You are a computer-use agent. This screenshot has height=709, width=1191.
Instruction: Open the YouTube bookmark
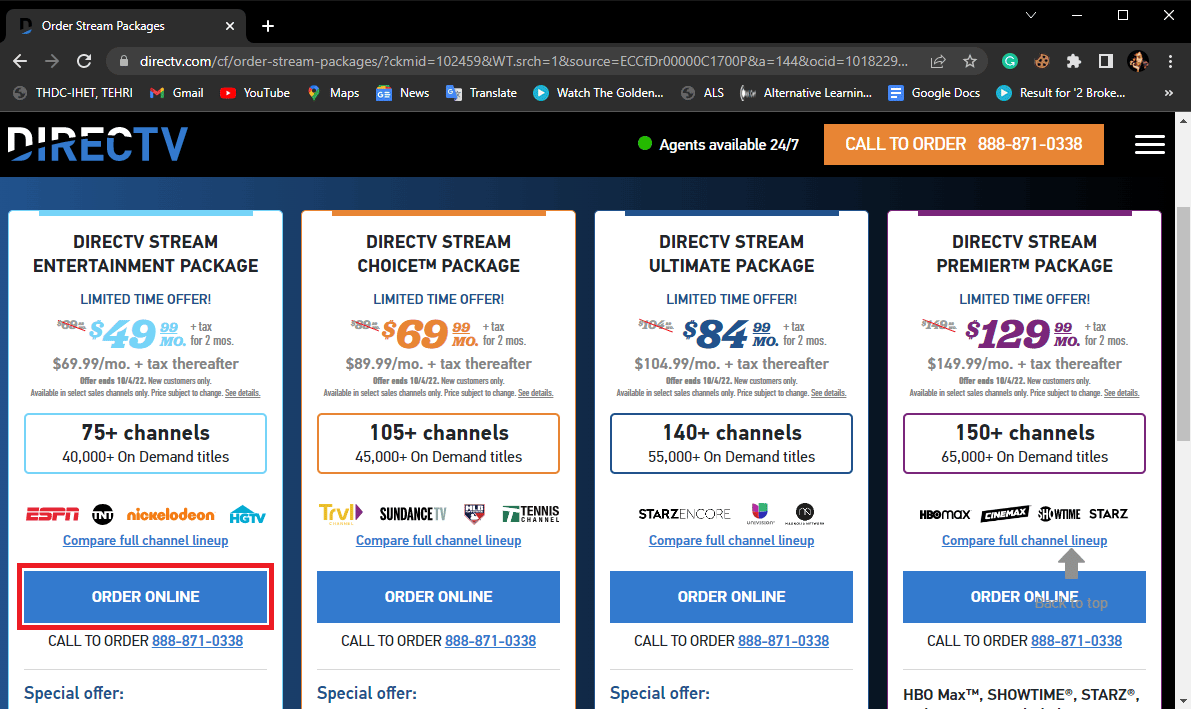tap(254, 93)
